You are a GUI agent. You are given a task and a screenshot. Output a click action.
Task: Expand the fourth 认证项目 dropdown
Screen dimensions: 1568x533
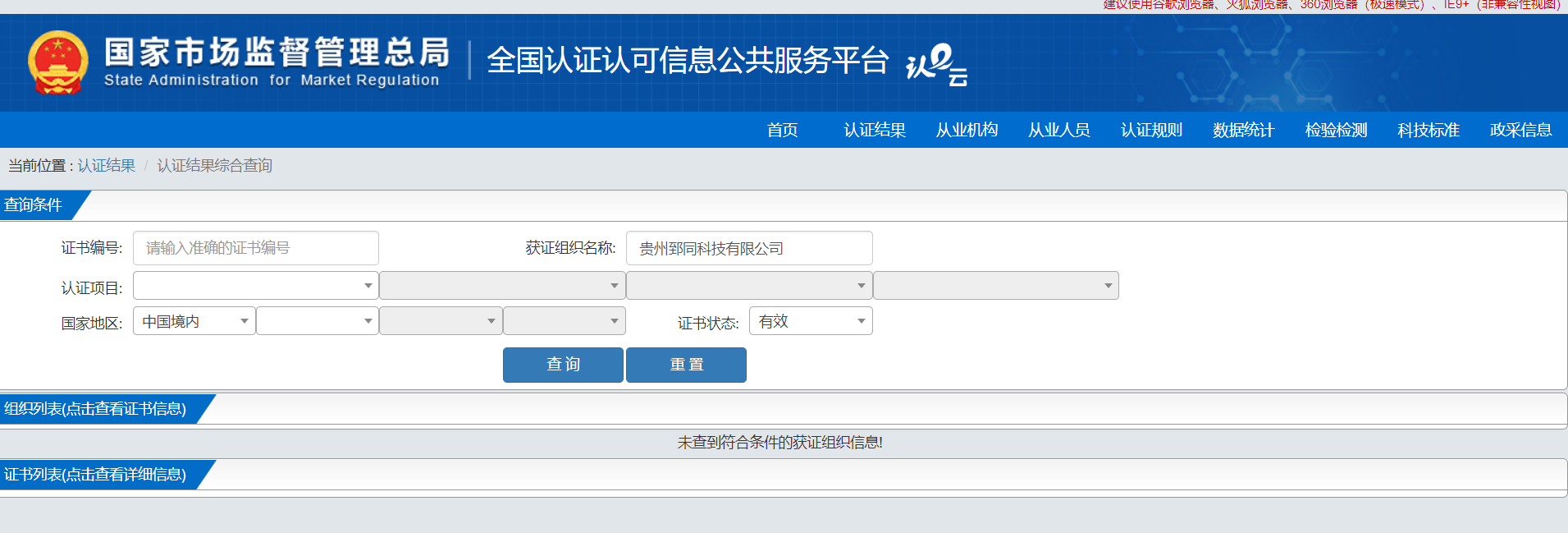coord(996,286)
